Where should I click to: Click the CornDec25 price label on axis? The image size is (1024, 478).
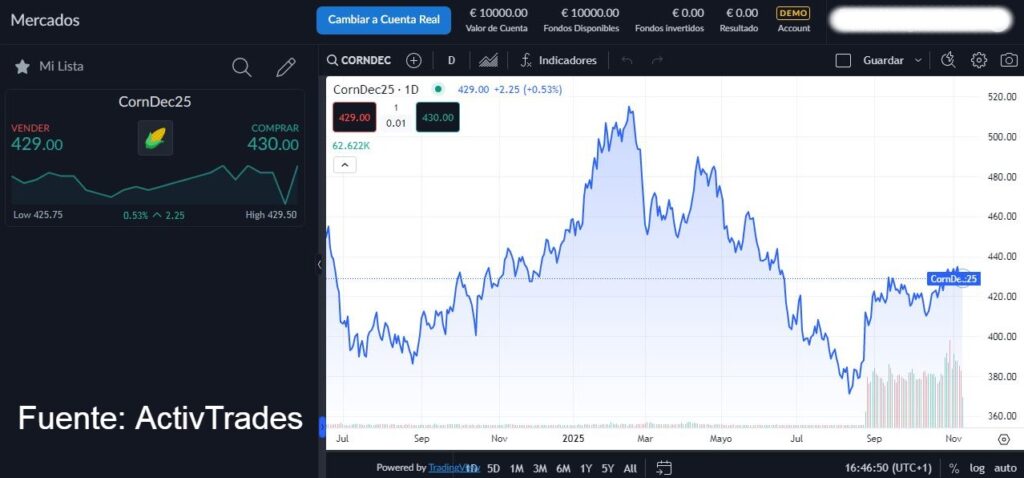point(953,279)
